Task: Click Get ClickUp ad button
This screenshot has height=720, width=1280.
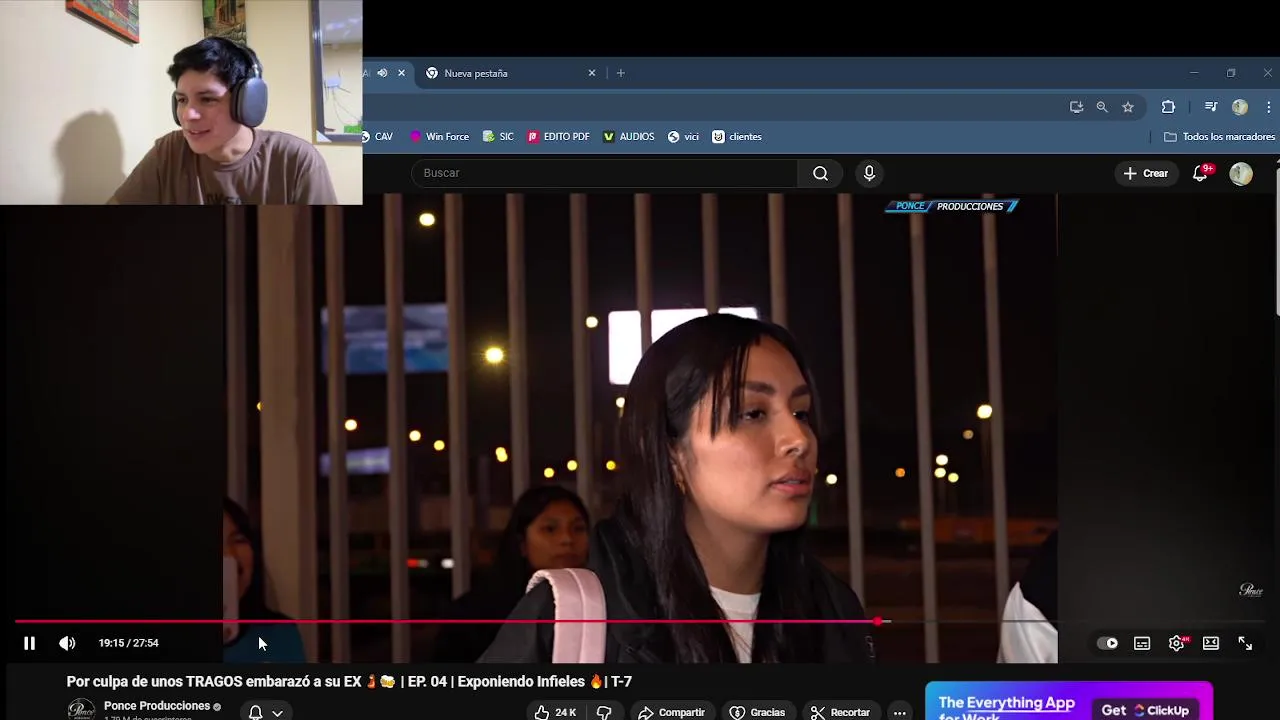Action: [1145, 710]
